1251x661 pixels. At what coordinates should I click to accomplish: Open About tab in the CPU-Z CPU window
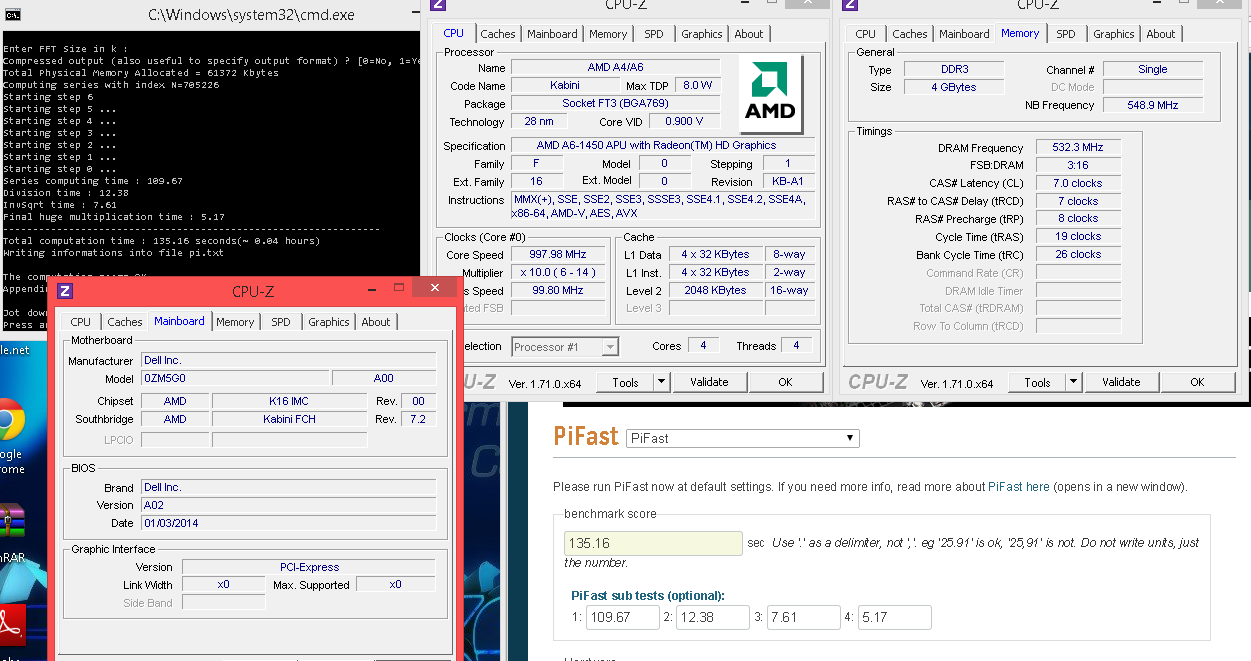pos(749,34)
